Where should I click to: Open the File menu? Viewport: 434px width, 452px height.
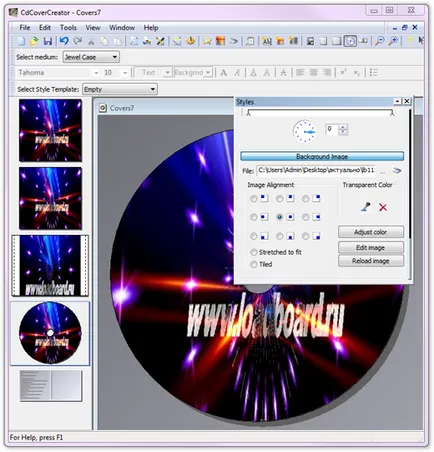pyautogui.click(x=25, y=28)
